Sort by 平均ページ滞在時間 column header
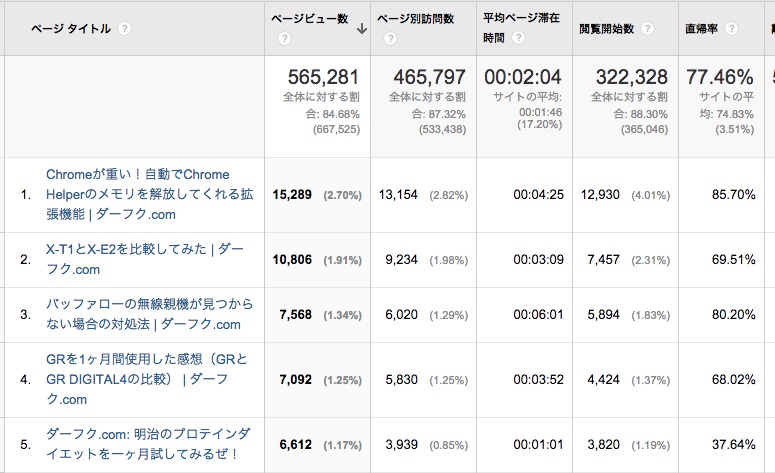775x473 pixels. pos(521,28)
